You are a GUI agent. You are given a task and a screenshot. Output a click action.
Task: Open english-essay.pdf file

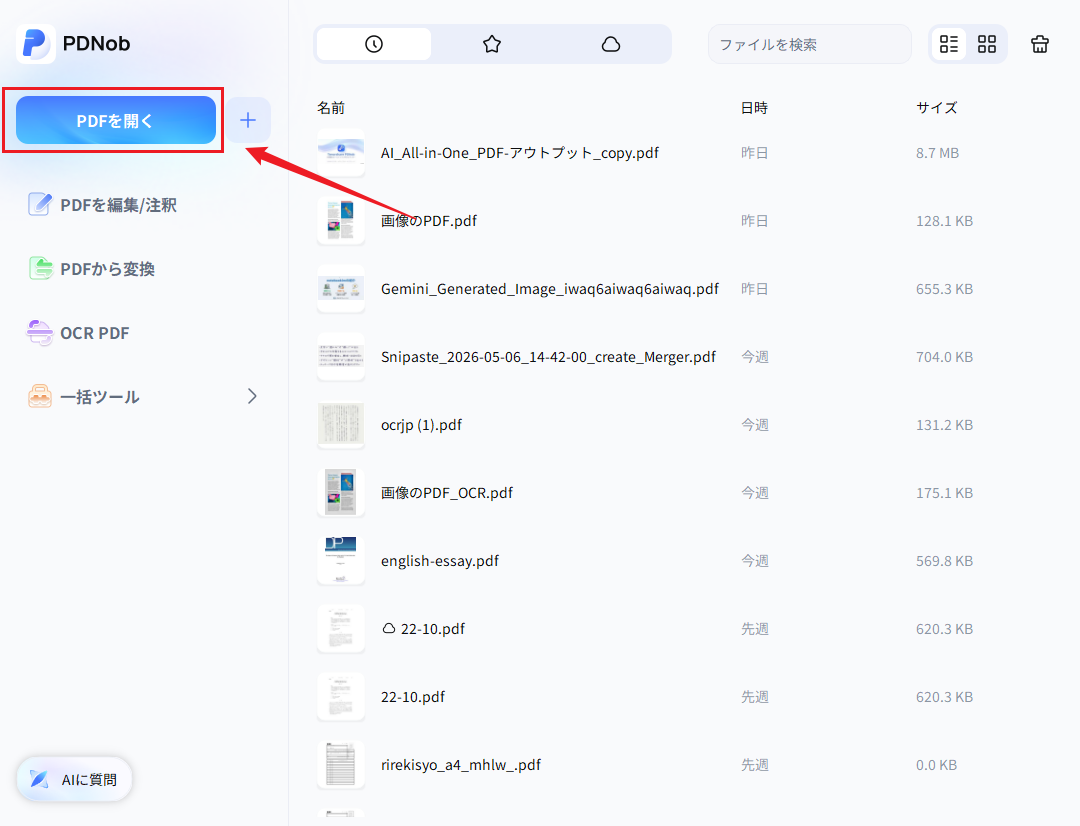(440, 561)
